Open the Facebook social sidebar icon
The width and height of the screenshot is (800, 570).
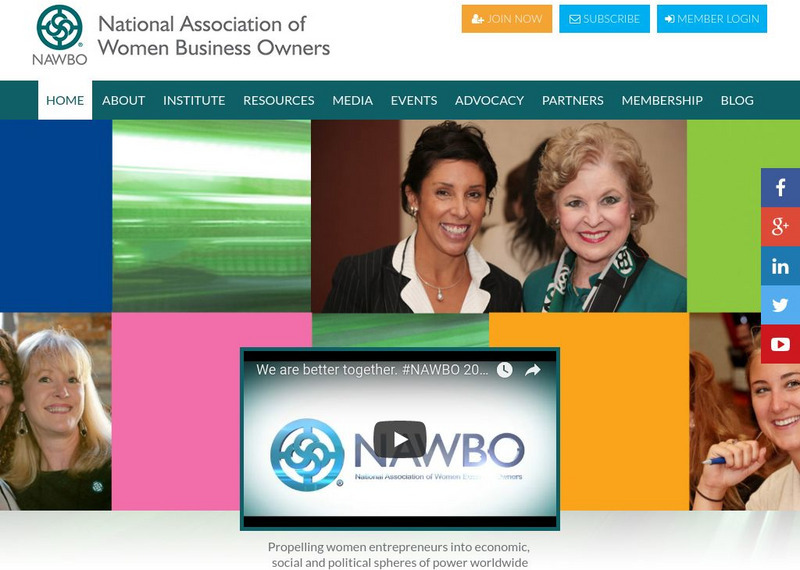tap(780, 187)
